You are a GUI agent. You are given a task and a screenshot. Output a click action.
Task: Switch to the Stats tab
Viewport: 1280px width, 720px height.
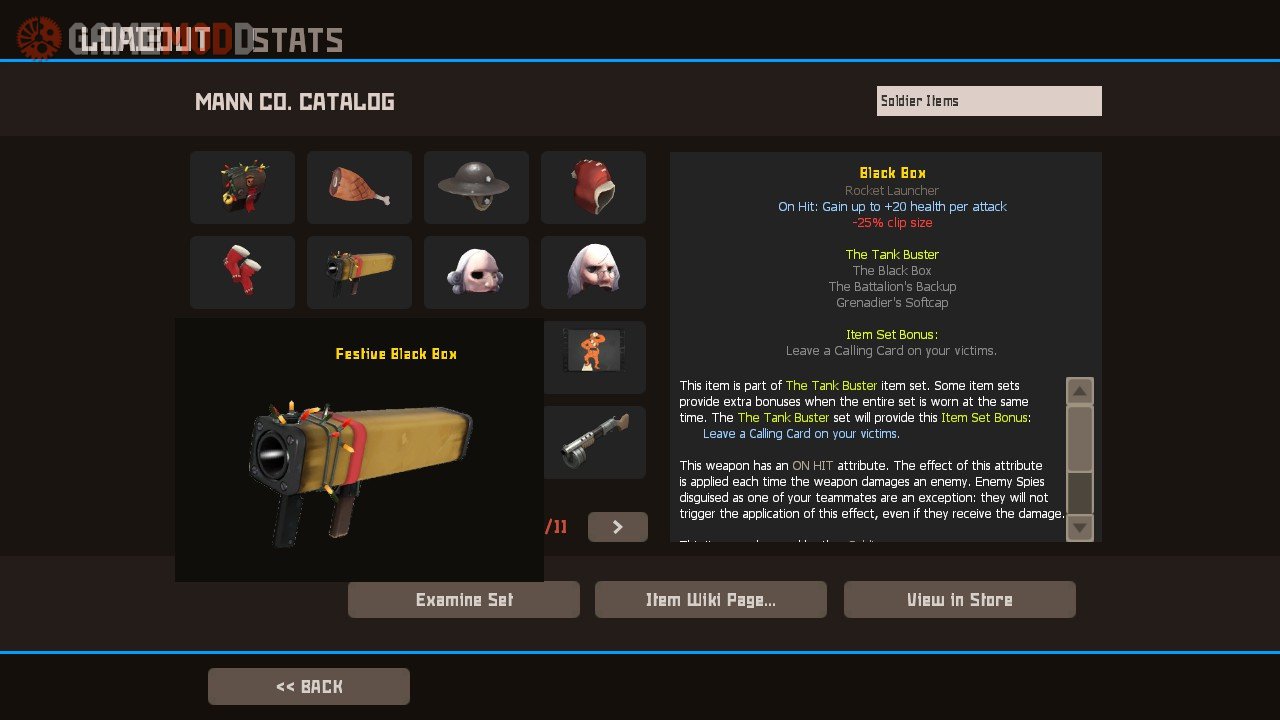(297, 40)
